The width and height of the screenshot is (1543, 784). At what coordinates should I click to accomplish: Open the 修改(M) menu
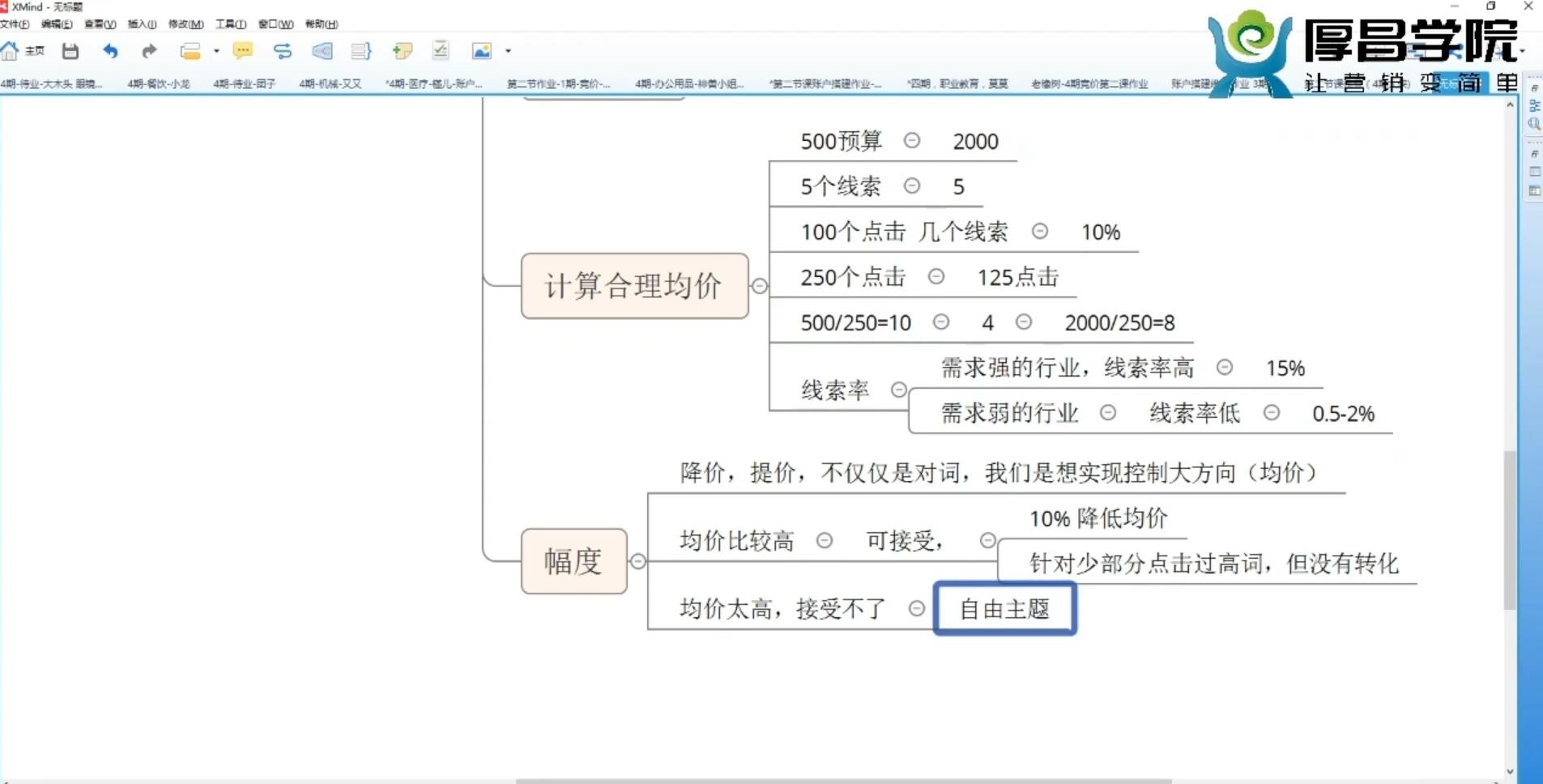click(x=186, y=24)
